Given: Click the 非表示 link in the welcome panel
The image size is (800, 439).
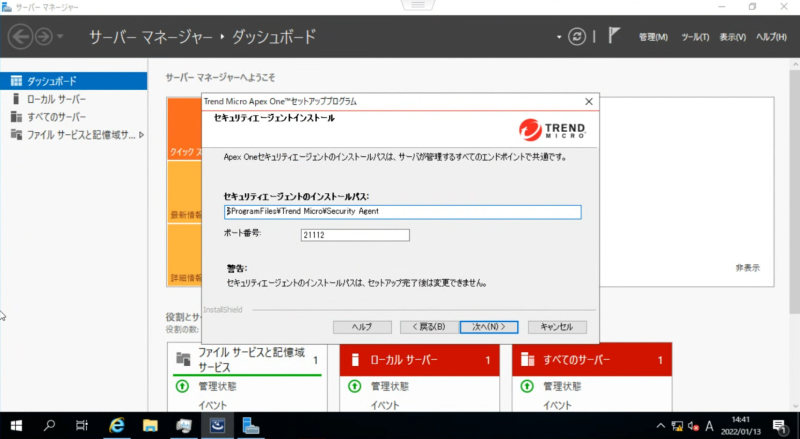Looking at the screenshot, I should click(747, 267).
